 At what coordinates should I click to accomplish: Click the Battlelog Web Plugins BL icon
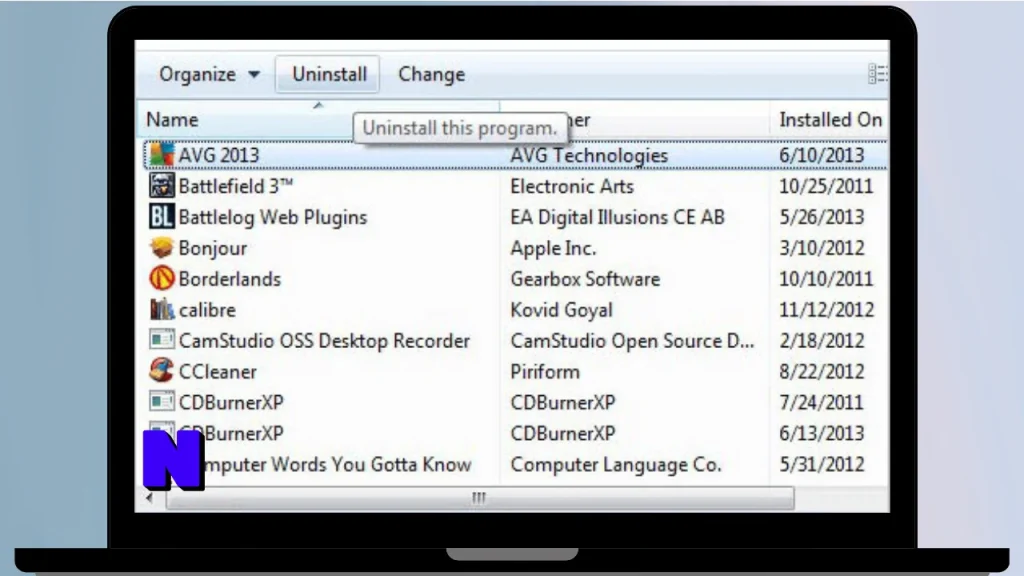coord(161,216)
